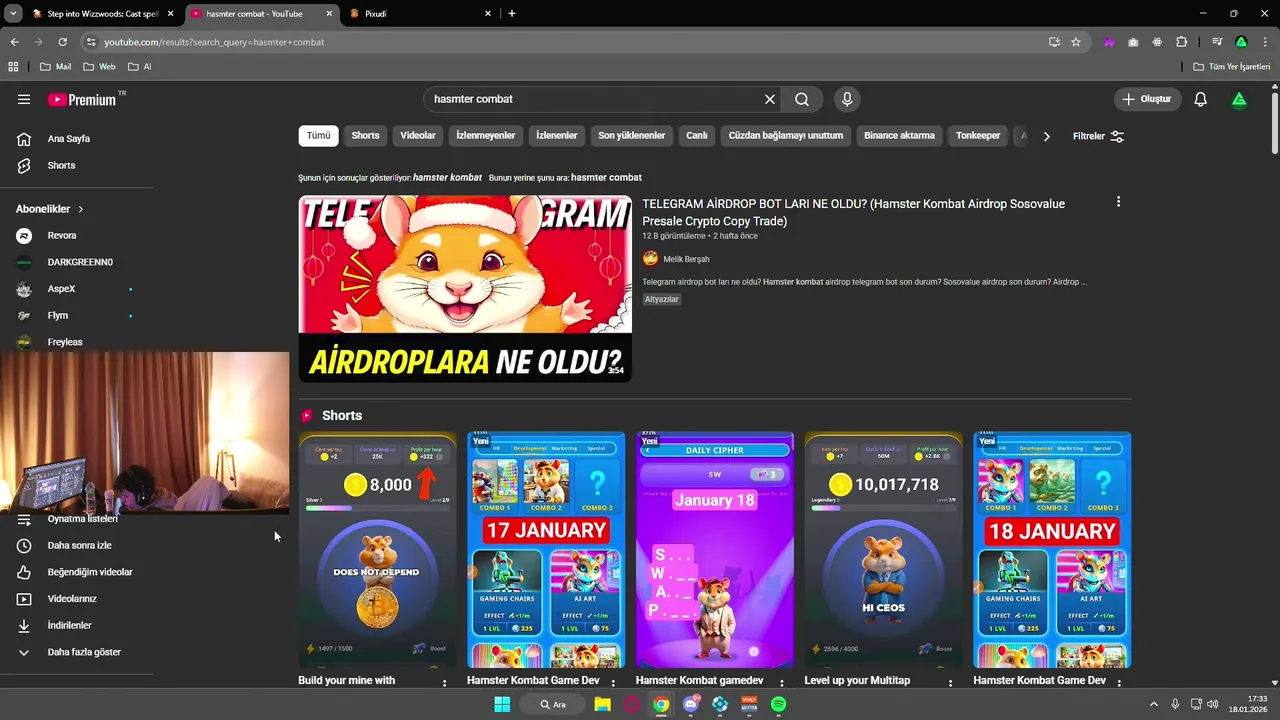Image resolution: width=1280 pixels, height=720 pixels.
Task: Click the URL address bar
Action: click(x=560, y=42)
